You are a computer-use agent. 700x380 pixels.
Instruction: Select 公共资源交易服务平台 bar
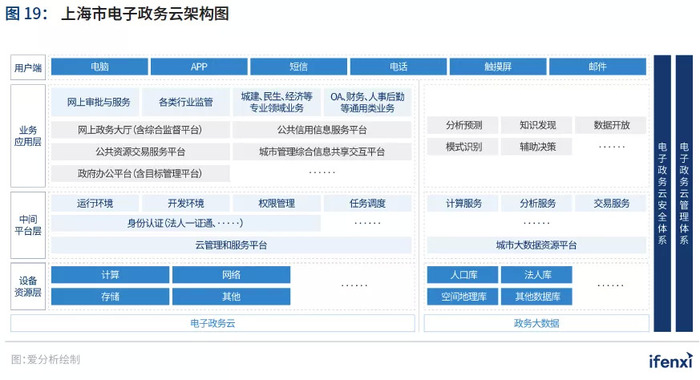pyautogui.click(x=141, y=152)
